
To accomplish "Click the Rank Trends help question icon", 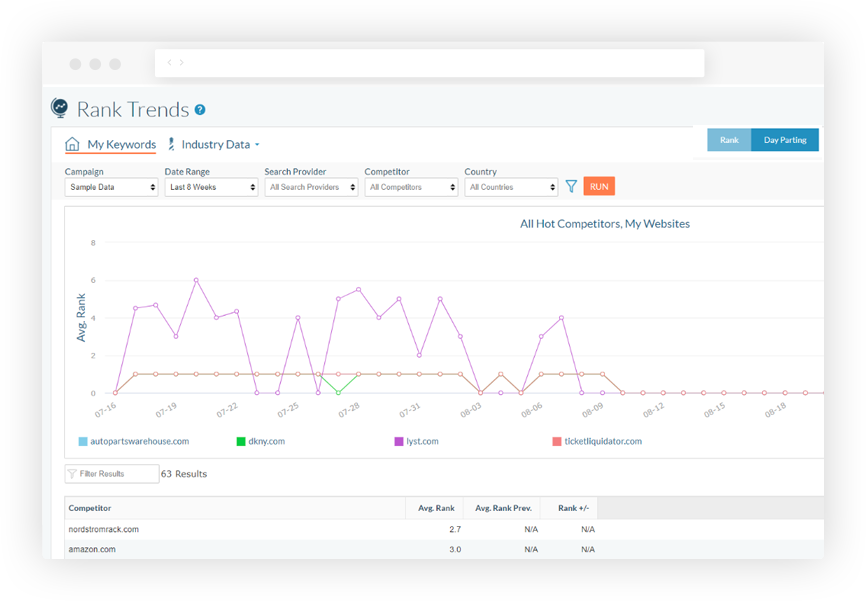I will [200, 110].
